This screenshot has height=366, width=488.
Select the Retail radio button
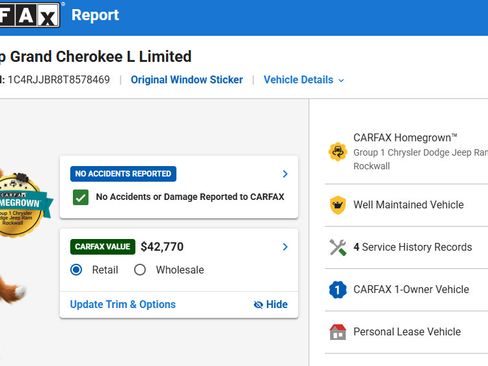tap(76, 270)
